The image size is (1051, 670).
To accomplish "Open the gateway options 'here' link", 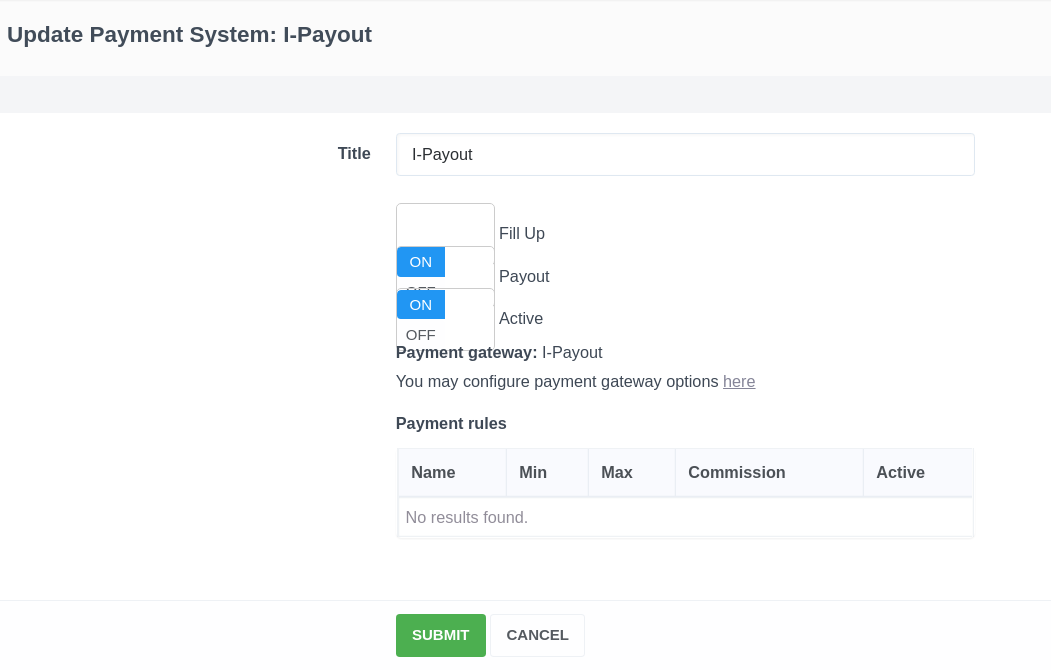I will [739, 381].
